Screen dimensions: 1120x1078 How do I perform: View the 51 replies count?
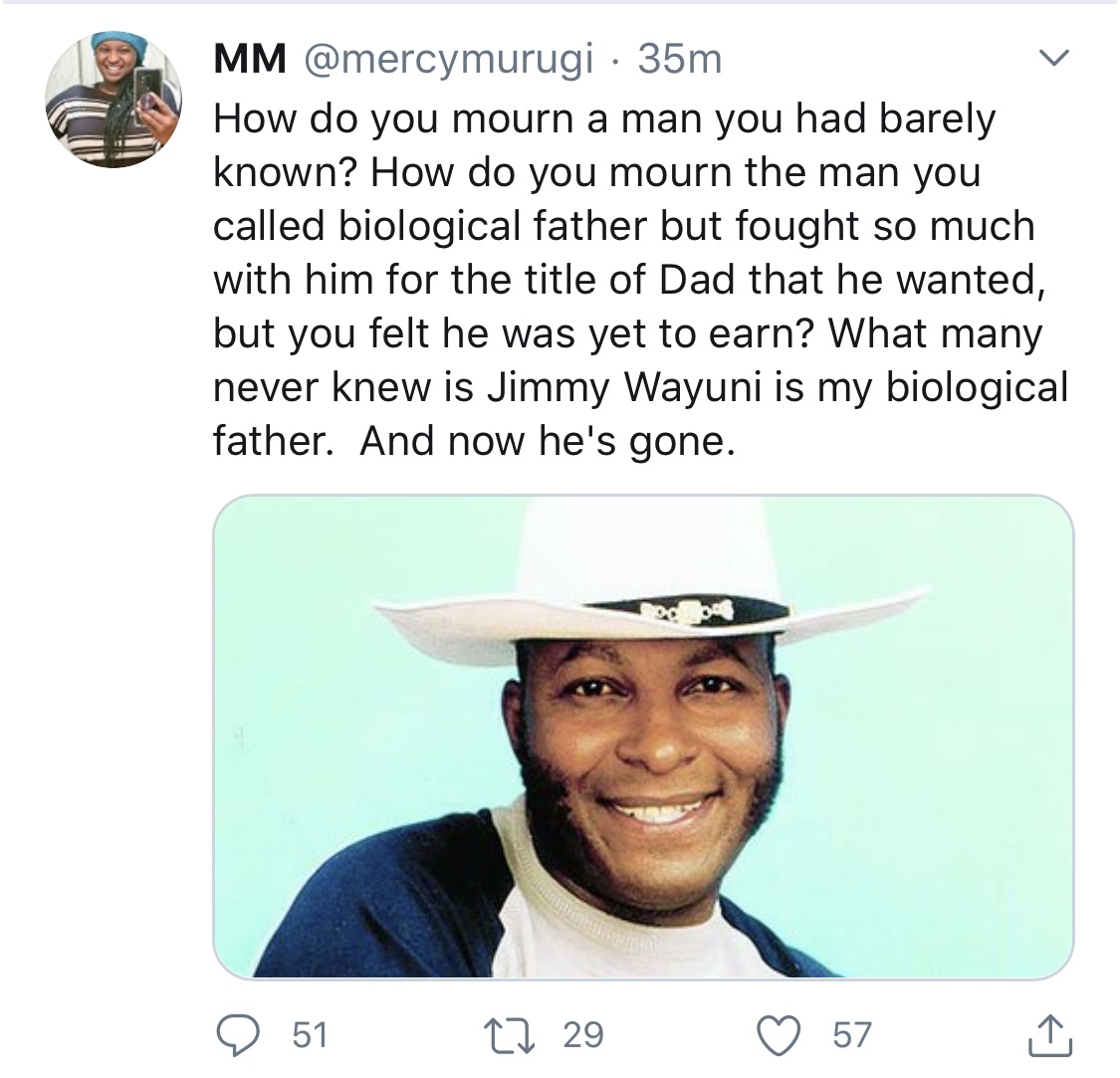[x=310, y=1035]
